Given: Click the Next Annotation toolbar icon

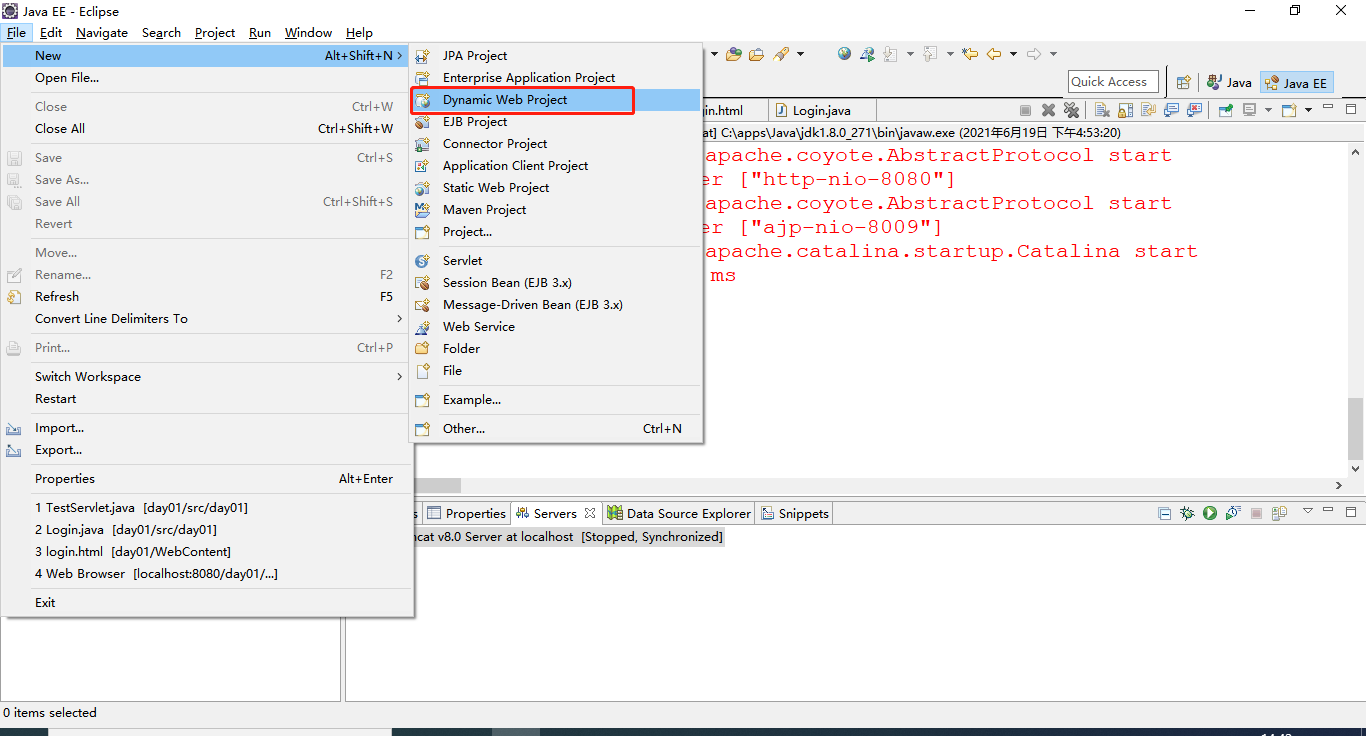Looking at the screenshot, I should pyautogui.click(x=890, y=54).
